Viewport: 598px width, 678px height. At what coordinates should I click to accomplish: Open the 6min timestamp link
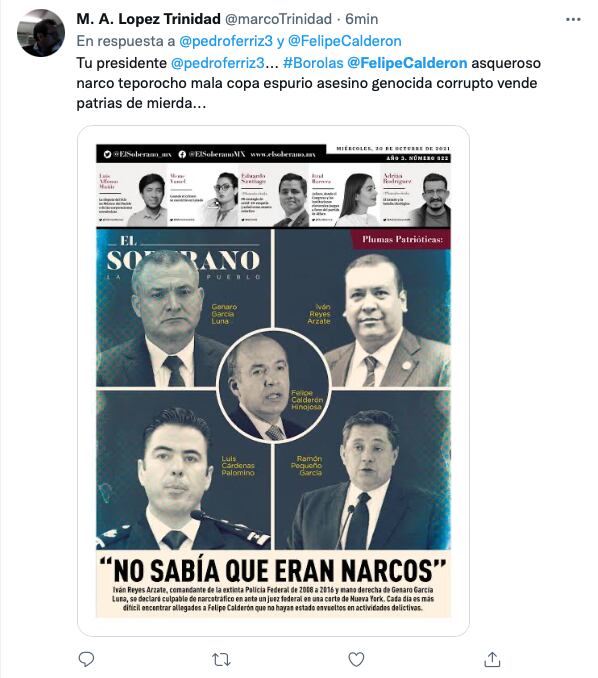[361, 19]
